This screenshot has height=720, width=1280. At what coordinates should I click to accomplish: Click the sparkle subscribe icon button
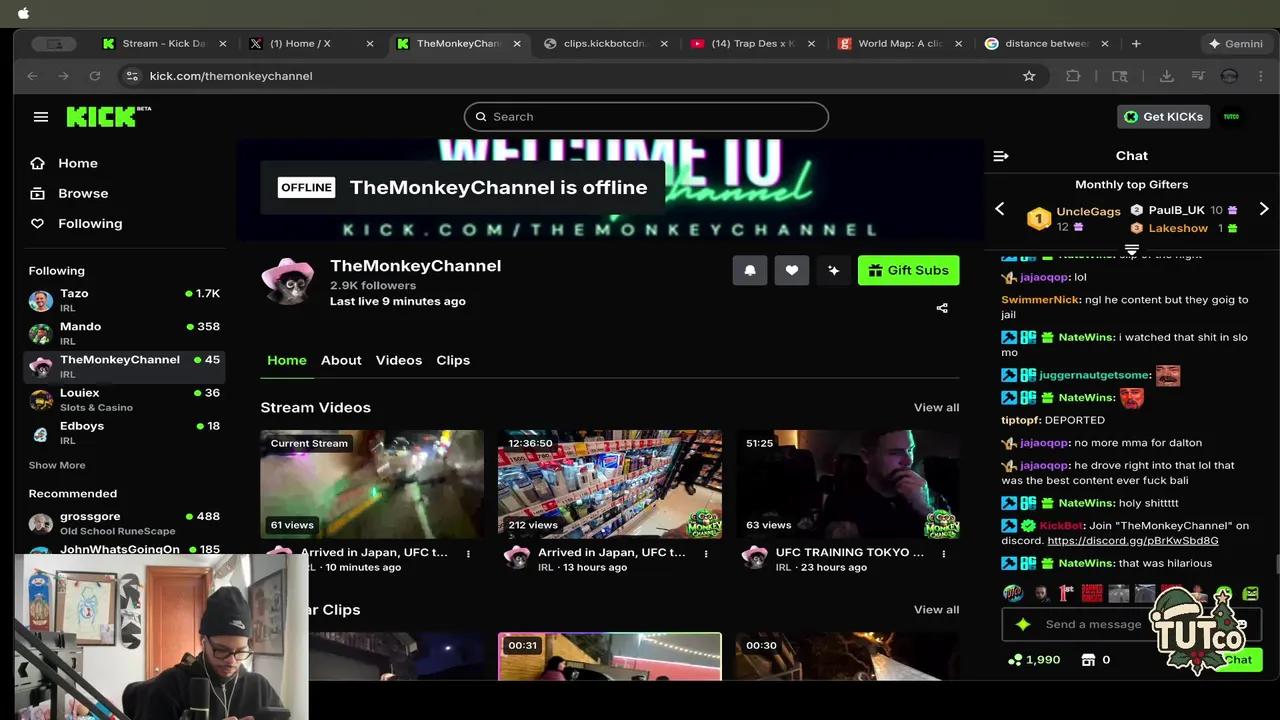[x=833, y=270]
